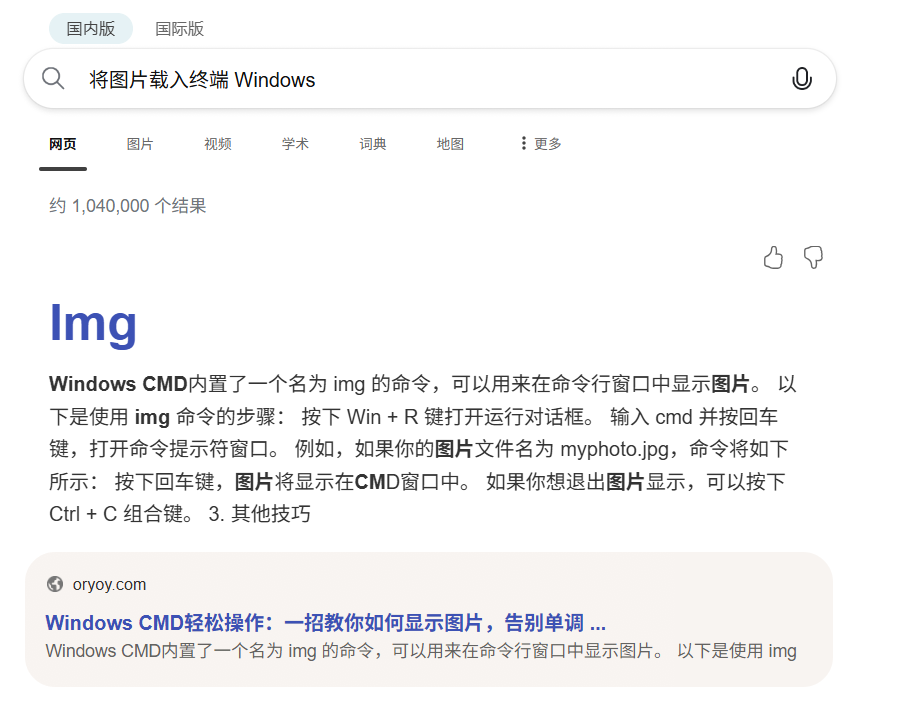Click the oryoy.com source domain
911x709 pixels.
pyautogui.click(x=109, y=584)
